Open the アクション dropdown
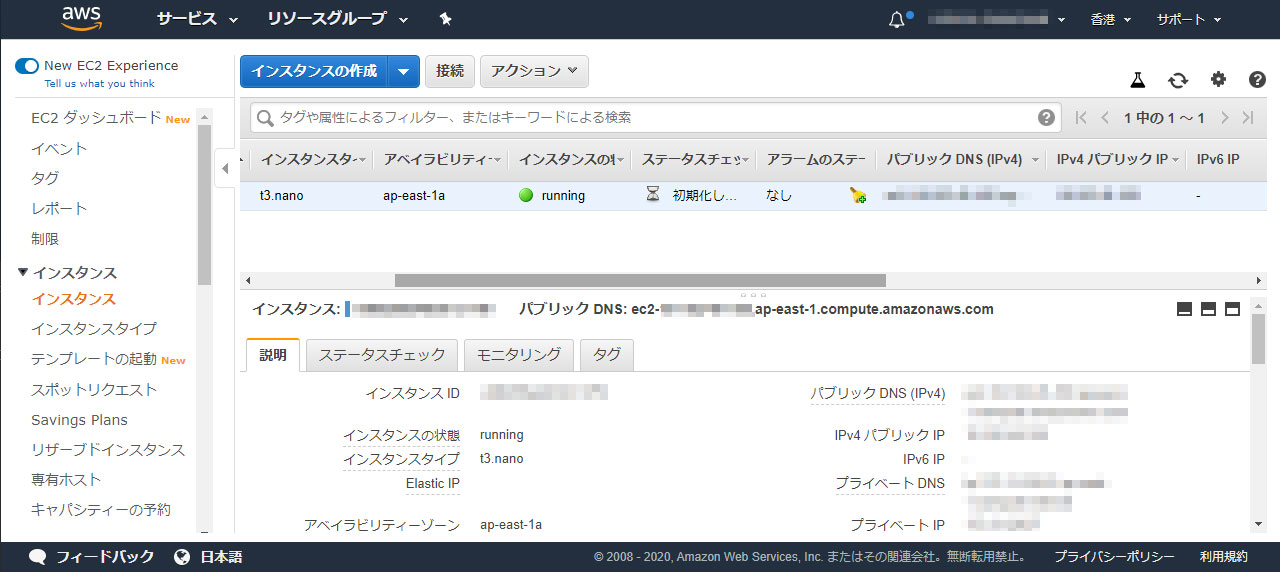The height and width of the screenshot is (572, 1280). point(534,71)
